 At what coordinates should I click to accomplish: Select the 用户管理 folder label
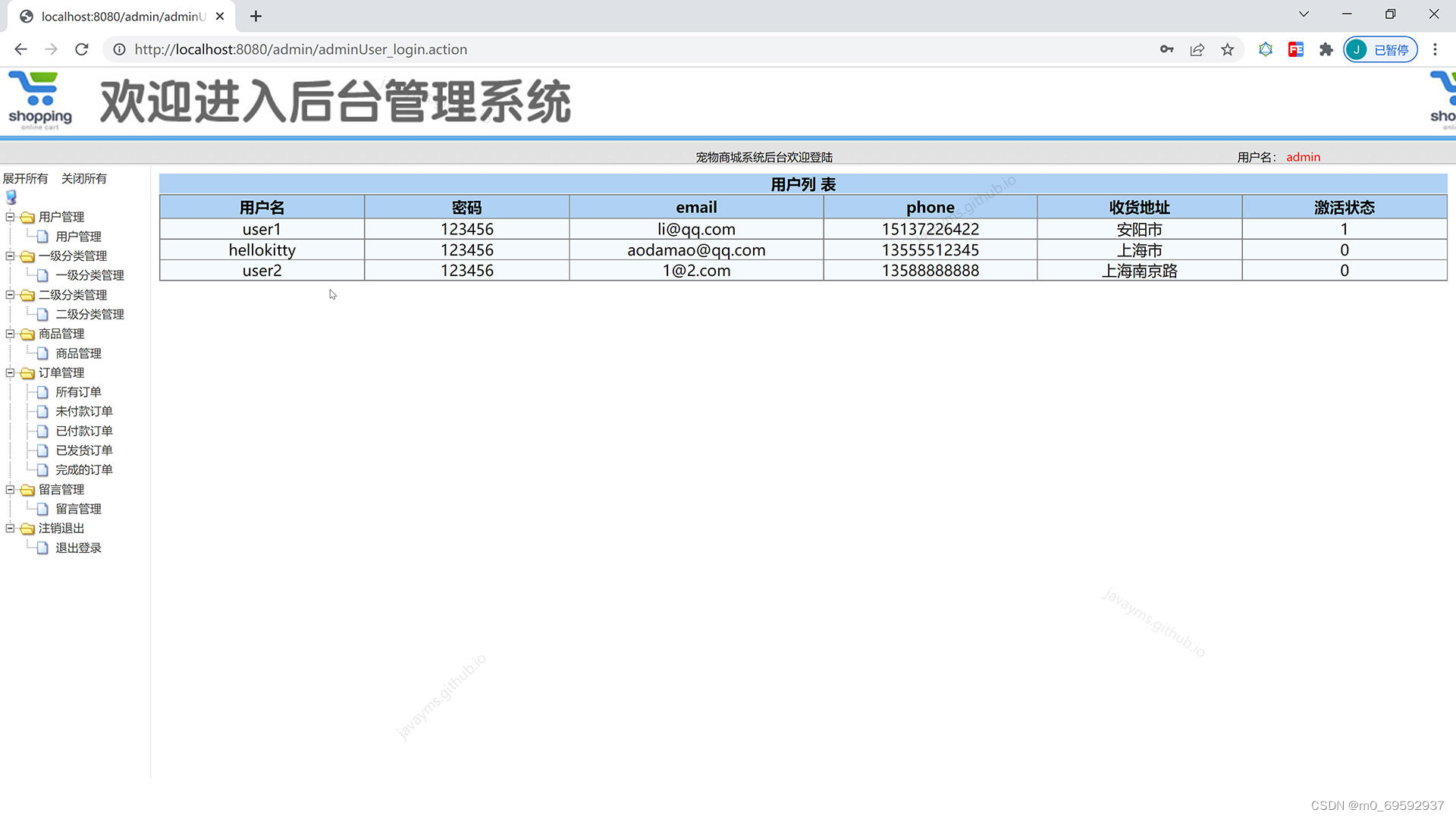click(x=61, y=217)
